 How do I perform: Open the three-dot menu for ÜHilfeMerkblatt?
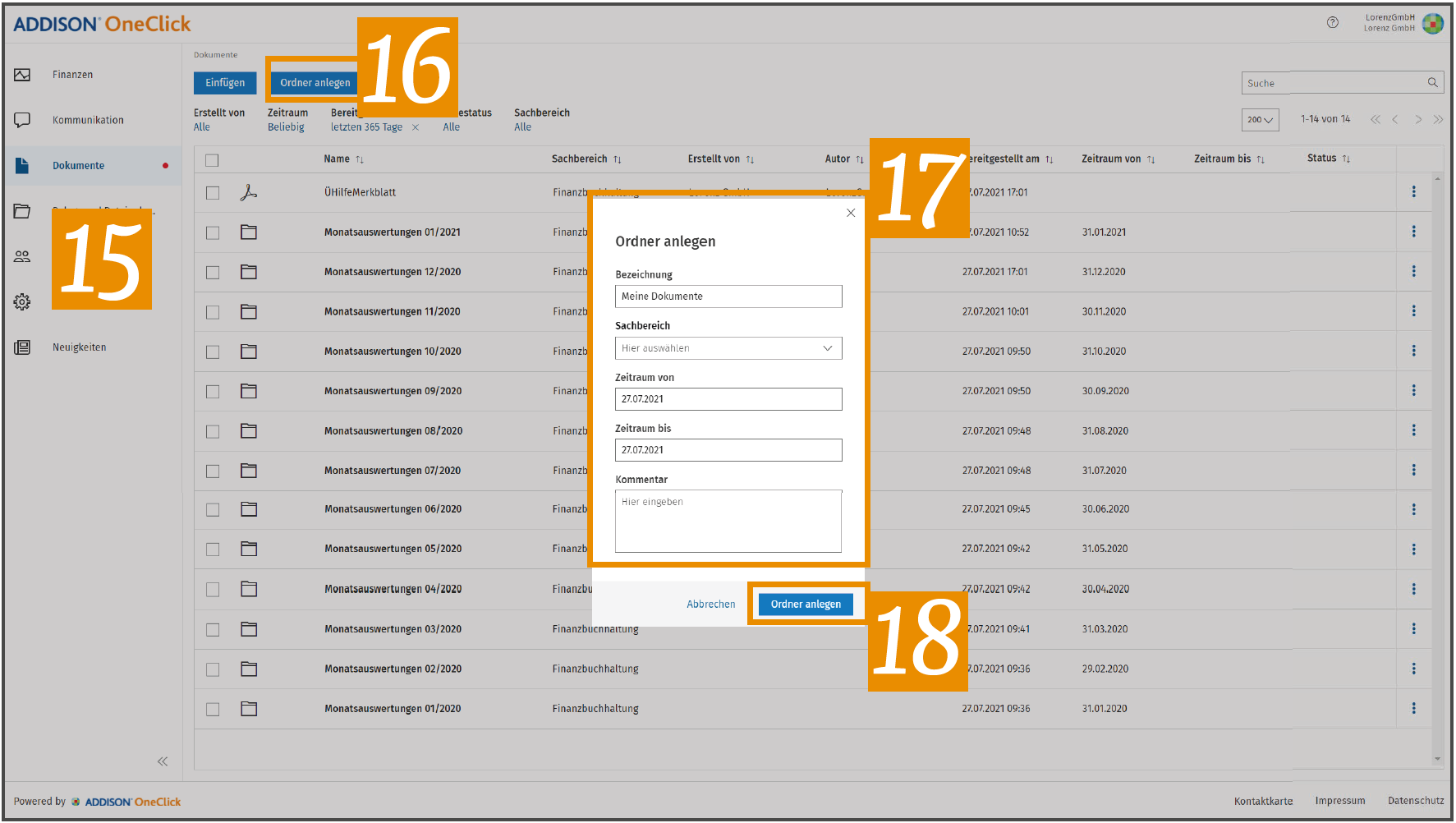[x=1413, y=191]
